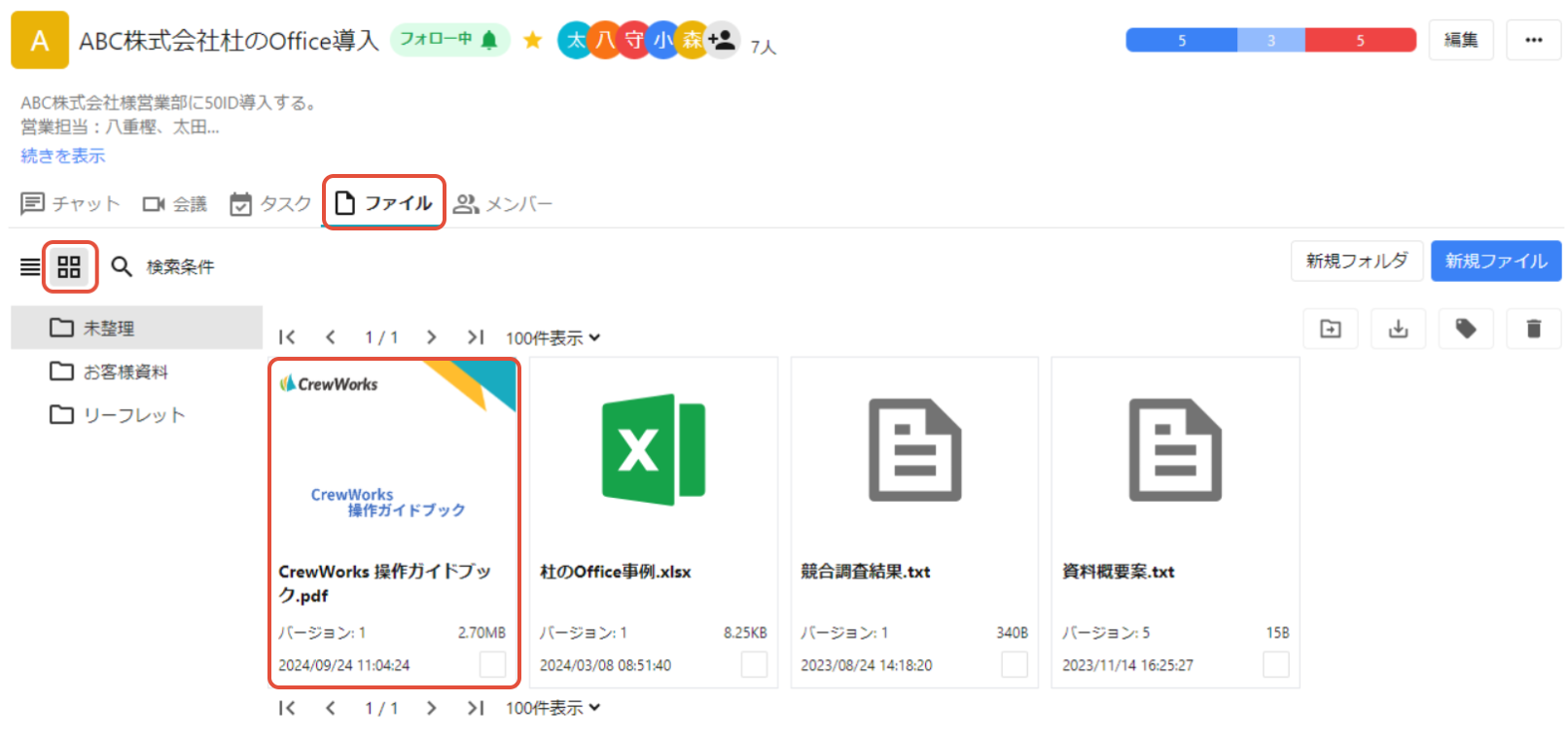The width and height of the screenshot is (1568, 737).
Task: Click the move to folder icon
Action: [x=1331, y=329]
